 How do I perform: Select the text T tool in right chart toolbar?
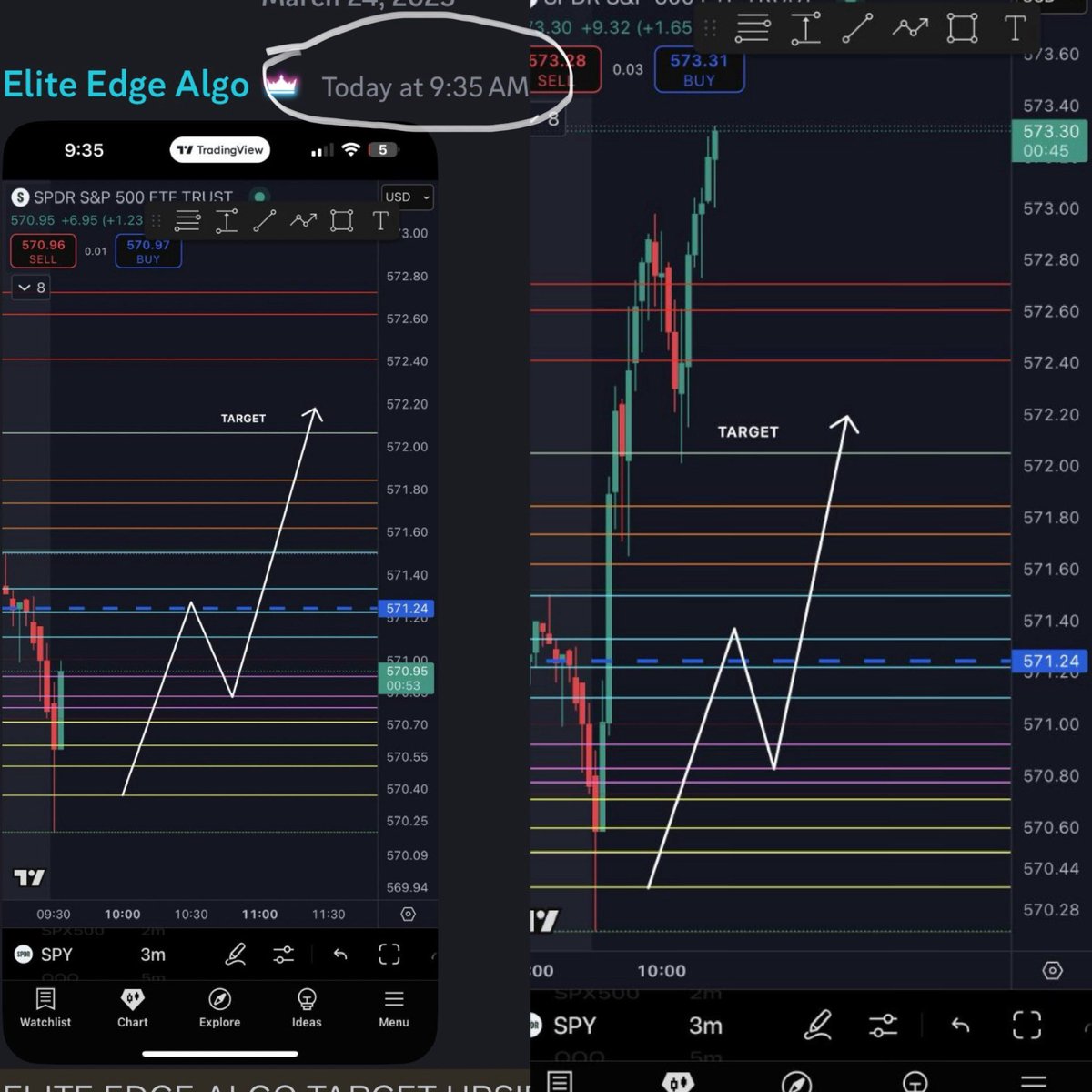click(x=1015, y=29)
